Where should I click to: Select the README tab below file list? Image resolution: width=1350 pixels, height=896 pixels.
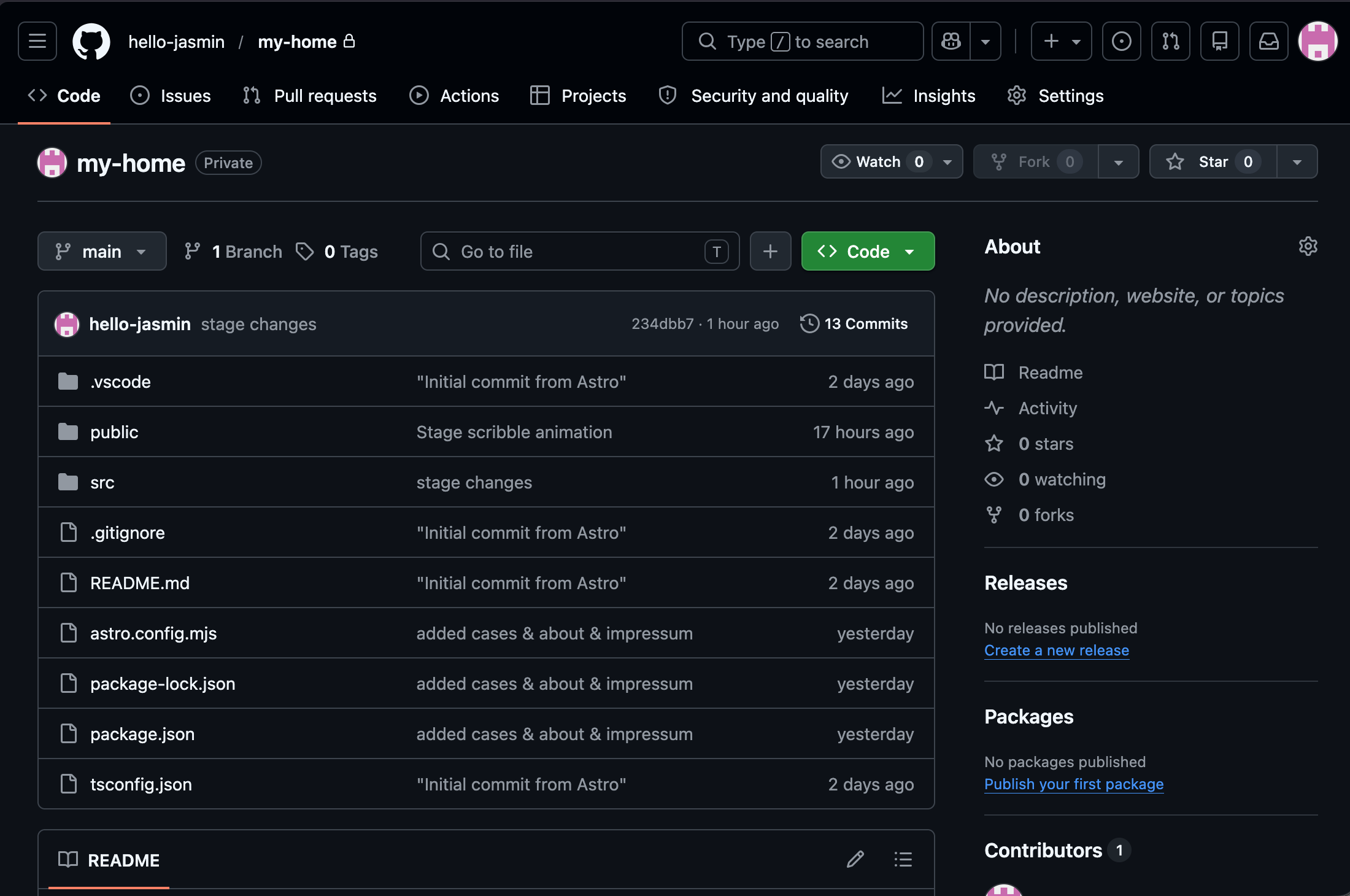pos(109,860)
